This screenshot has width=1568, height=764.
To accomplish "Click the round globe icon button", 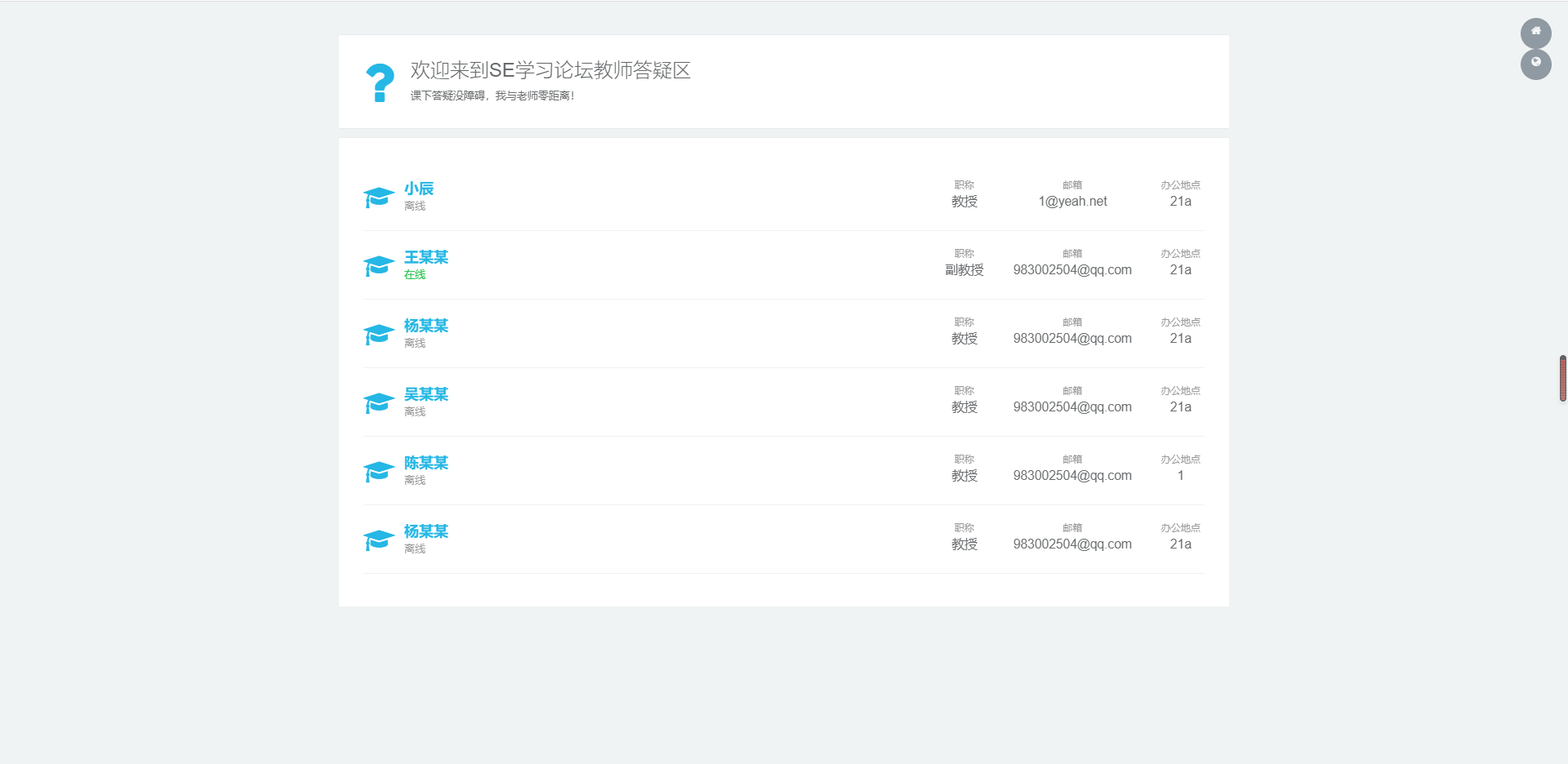I will [1535, 64].
